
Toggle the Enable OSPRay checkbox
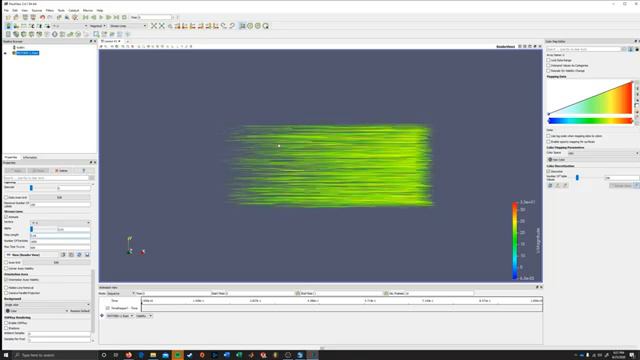pyautogui.click(x=6, y=323)
